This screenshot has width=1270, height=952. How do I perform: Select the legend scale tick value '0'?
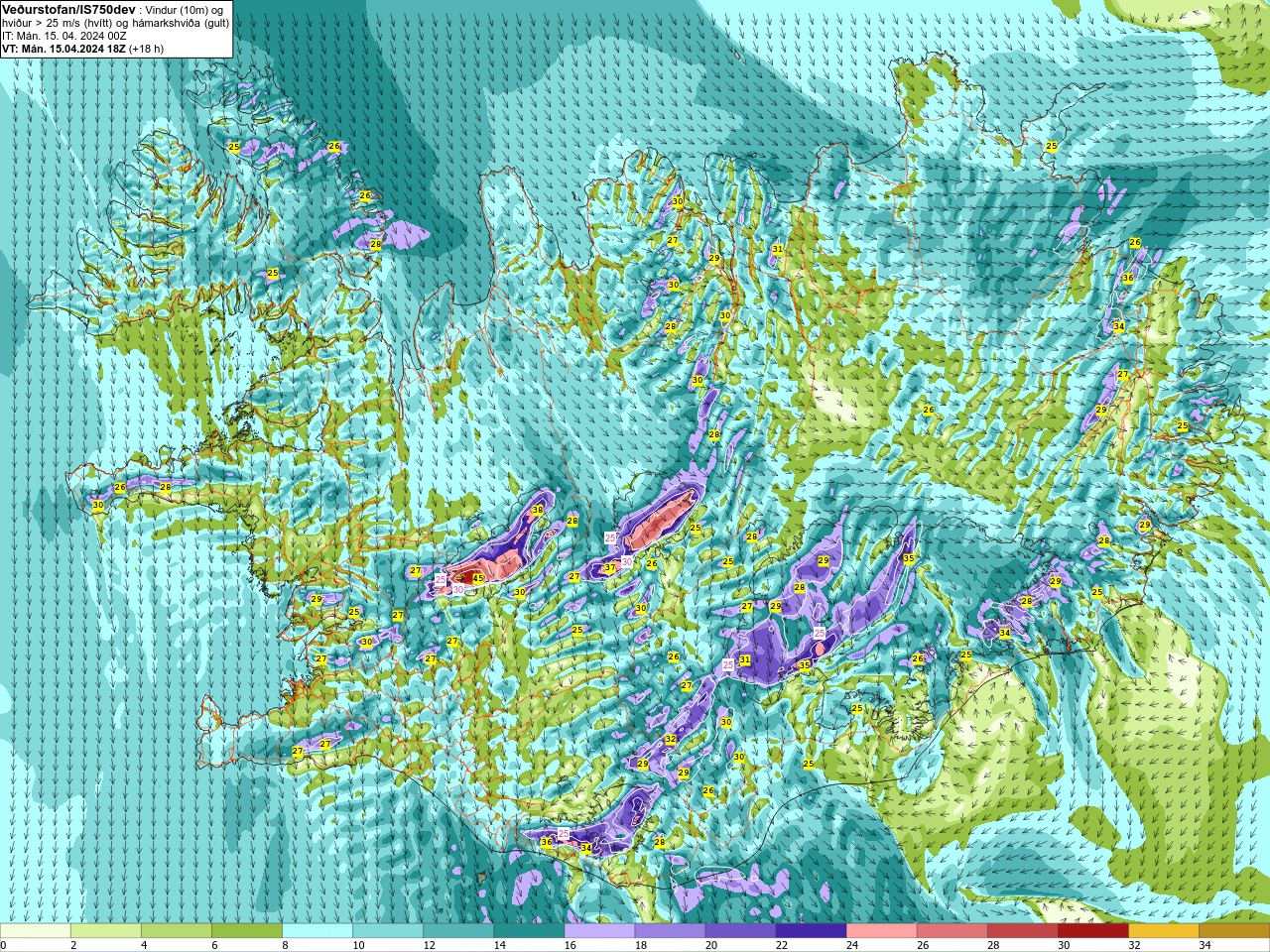point(4,945)
